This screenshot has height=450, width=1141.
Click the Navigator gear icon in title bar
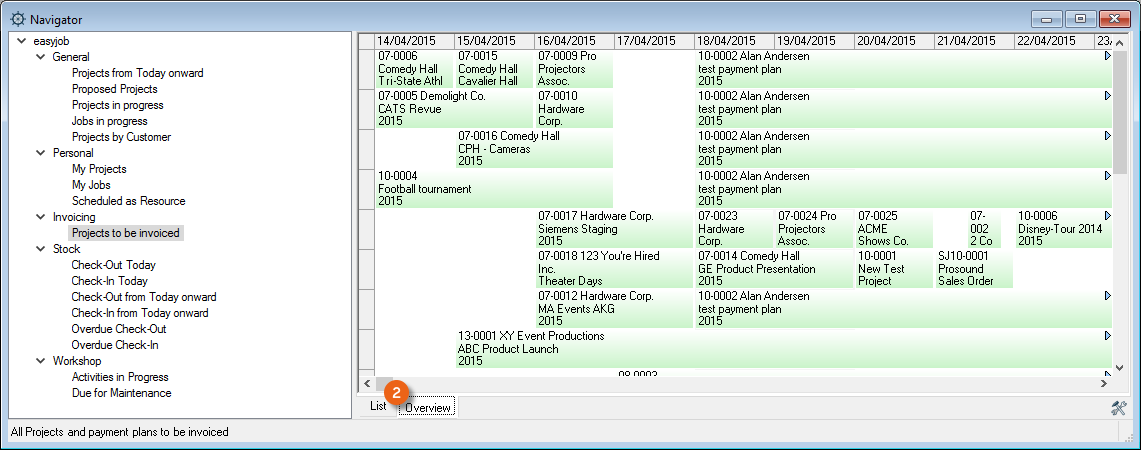pos(17,19)
